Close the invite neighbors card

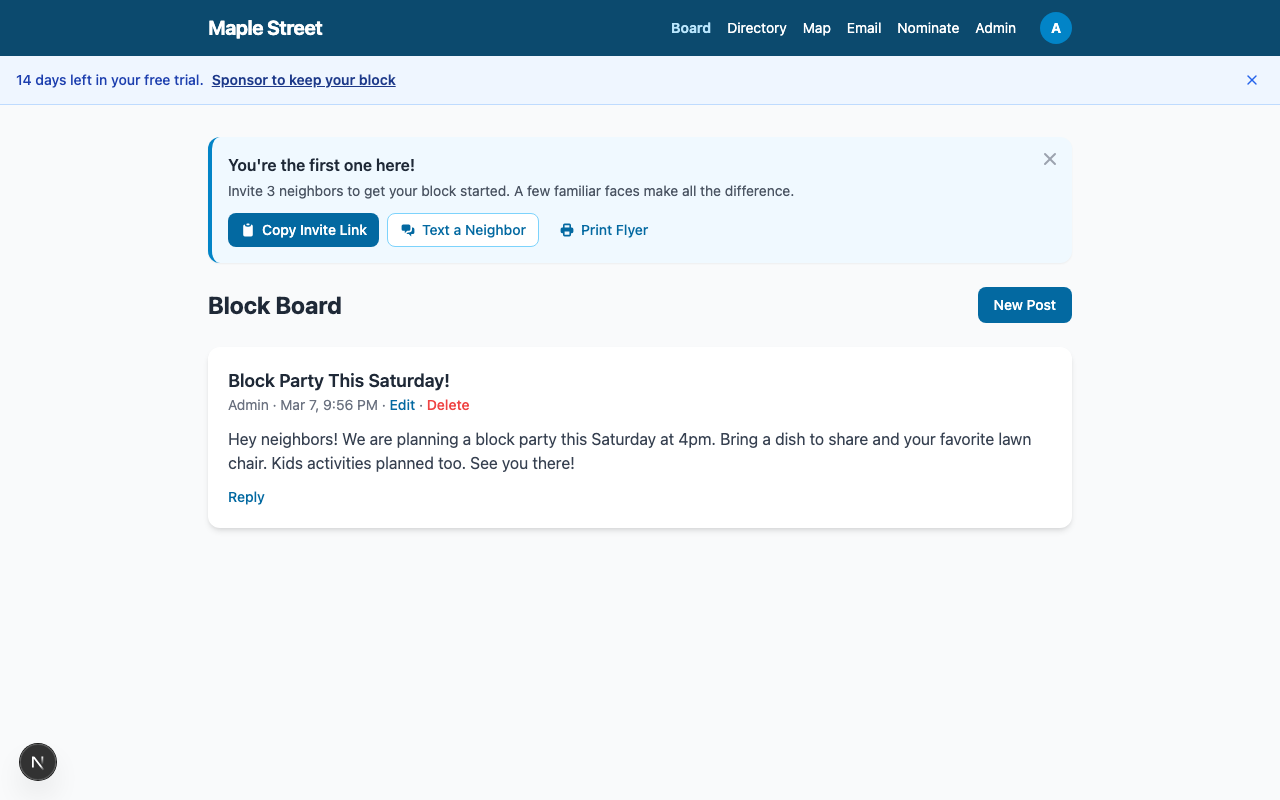coord(1050,159)
